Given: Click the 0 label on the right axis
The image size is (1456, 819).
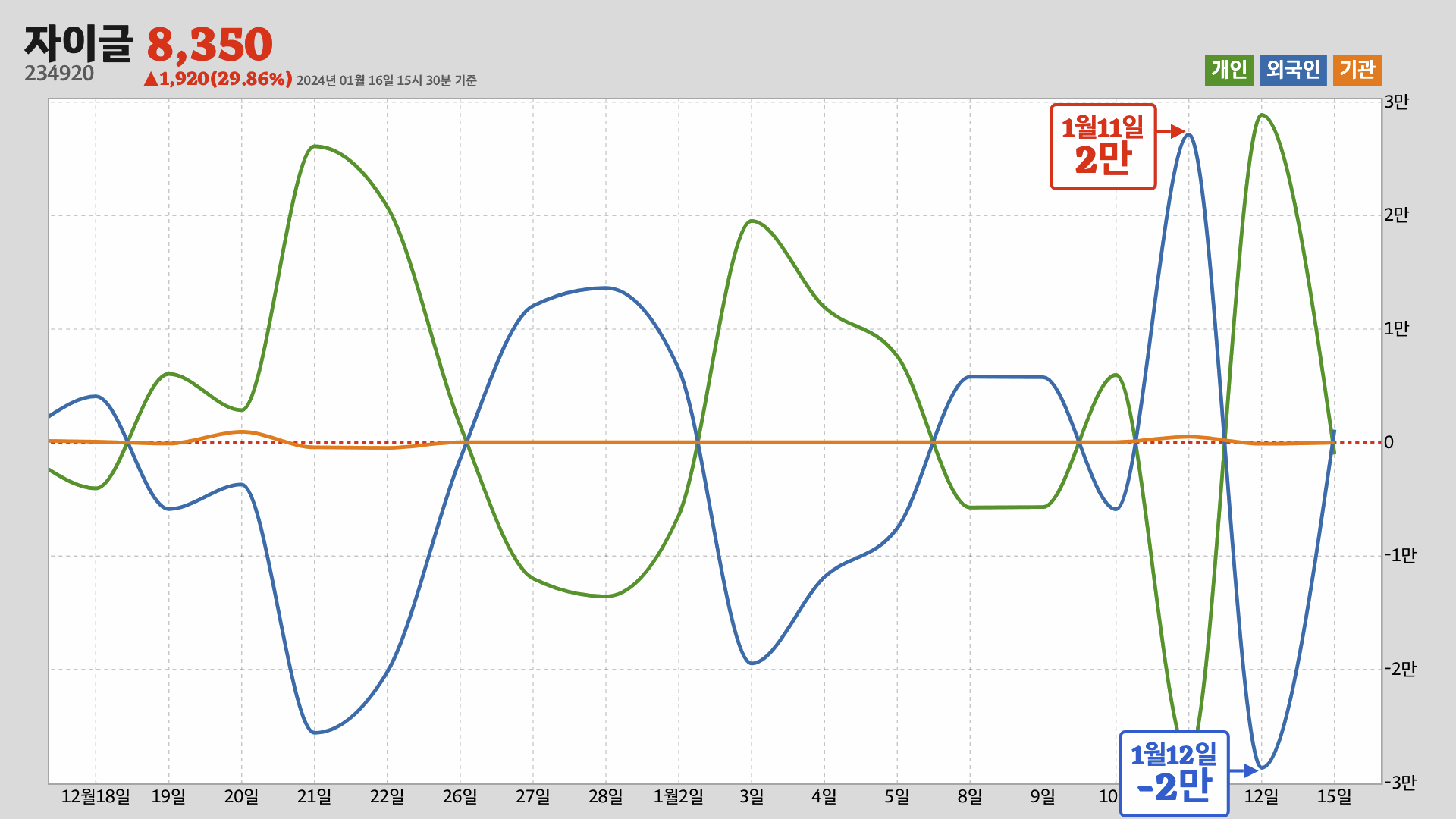Looking at the screenshot, I should coord(1389,442).
